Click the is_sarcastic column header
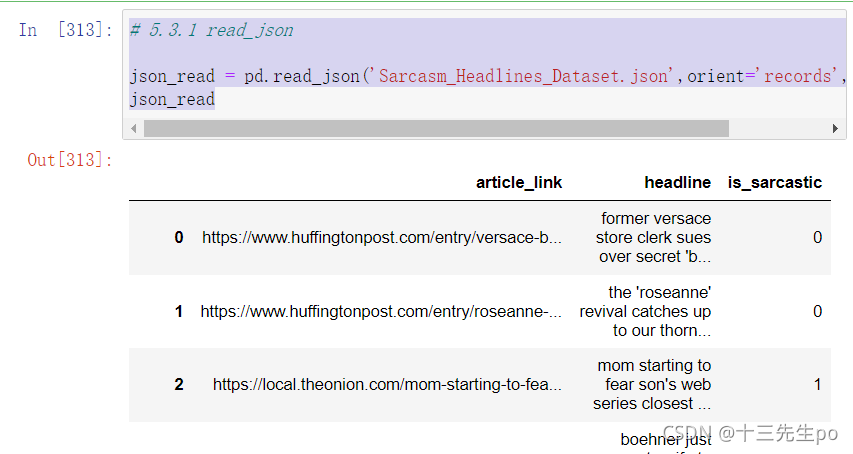Image resolution: width=853 pixels, height=454 pixels. (775, 182)
